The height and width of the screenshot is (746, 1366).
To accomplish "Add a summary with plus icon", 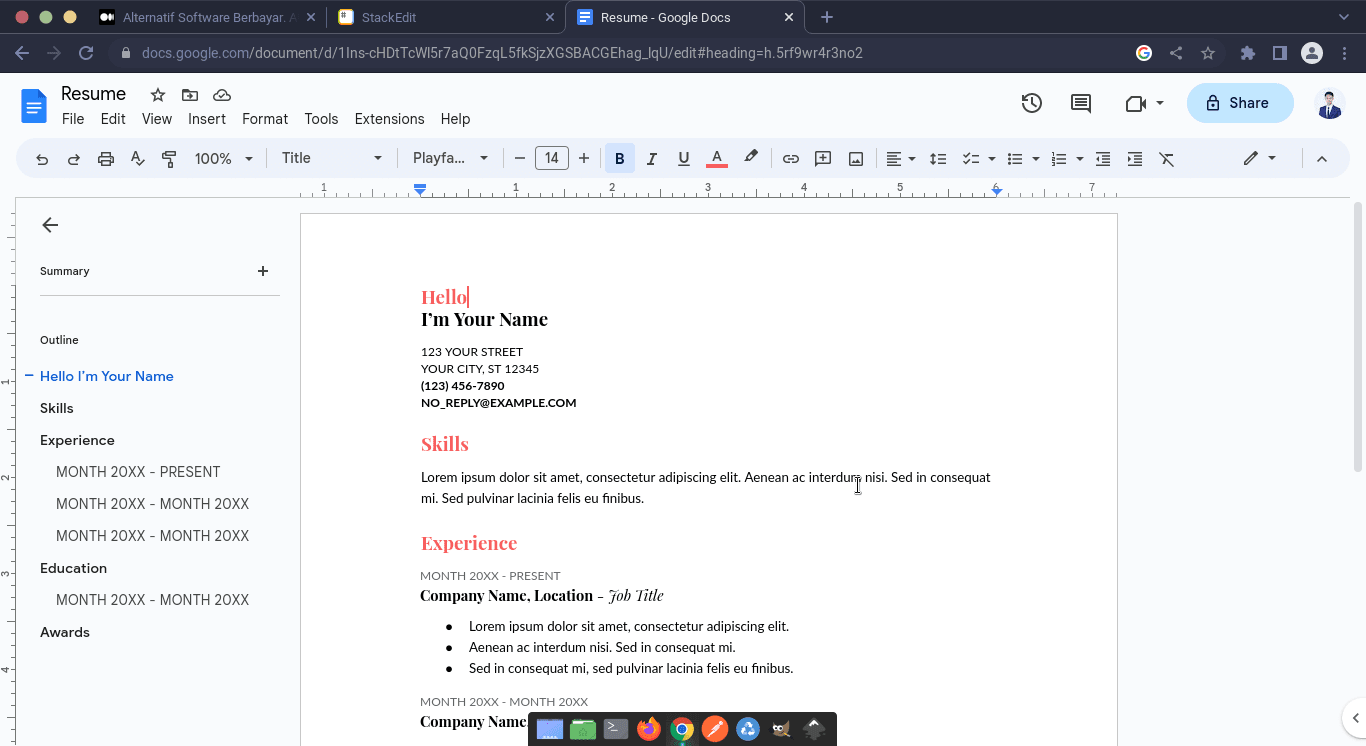I will coord(263,271).
